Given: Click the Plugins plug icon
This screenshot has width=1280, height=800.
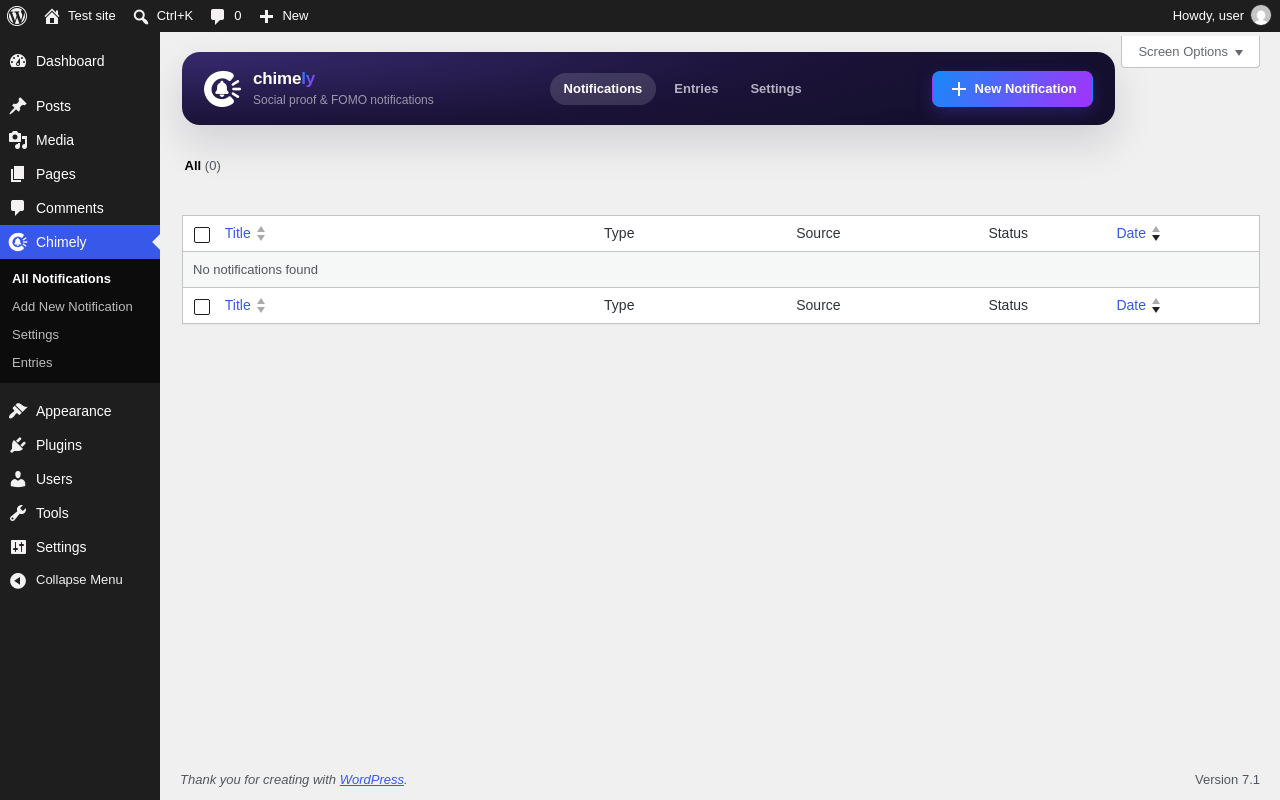Looking at the screenshot, I should tap(18, 445).
